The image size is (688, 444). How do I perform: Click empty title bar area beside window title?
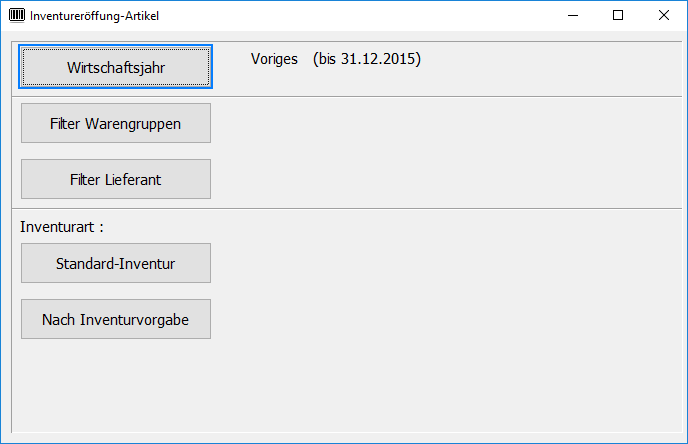[350, 15]
